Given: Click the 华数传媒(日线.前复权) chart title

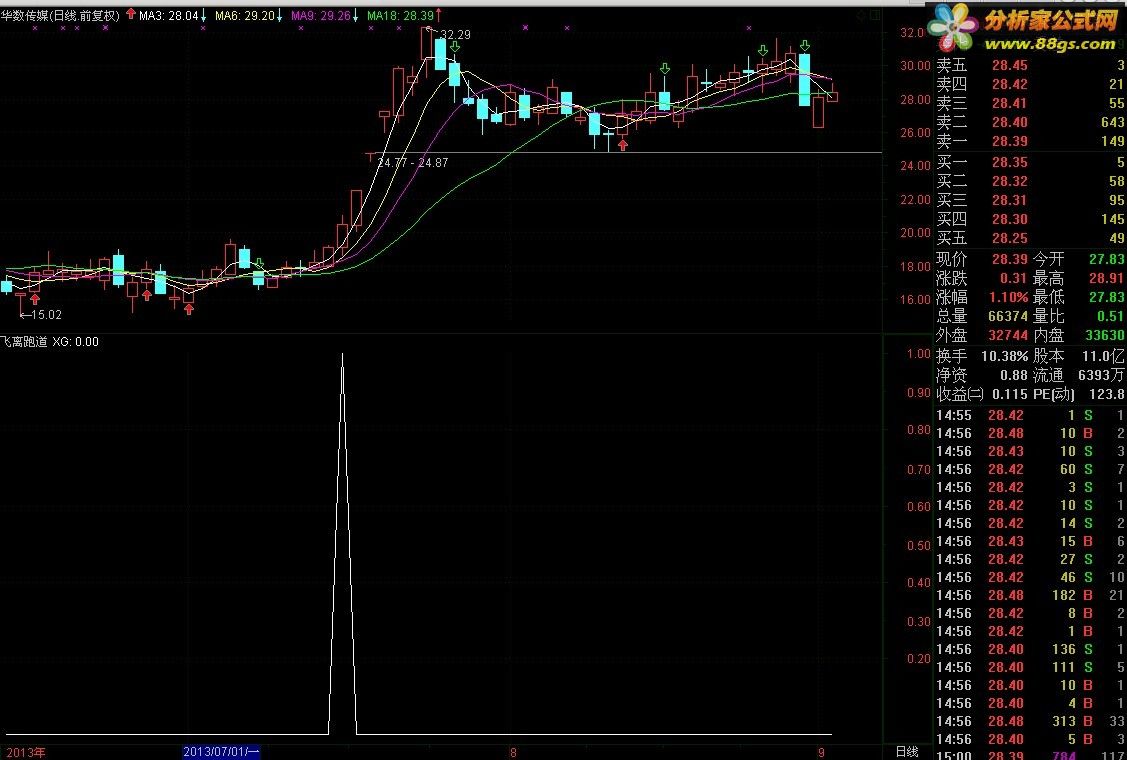Looking at the screenshot, I should pos(60,16).
